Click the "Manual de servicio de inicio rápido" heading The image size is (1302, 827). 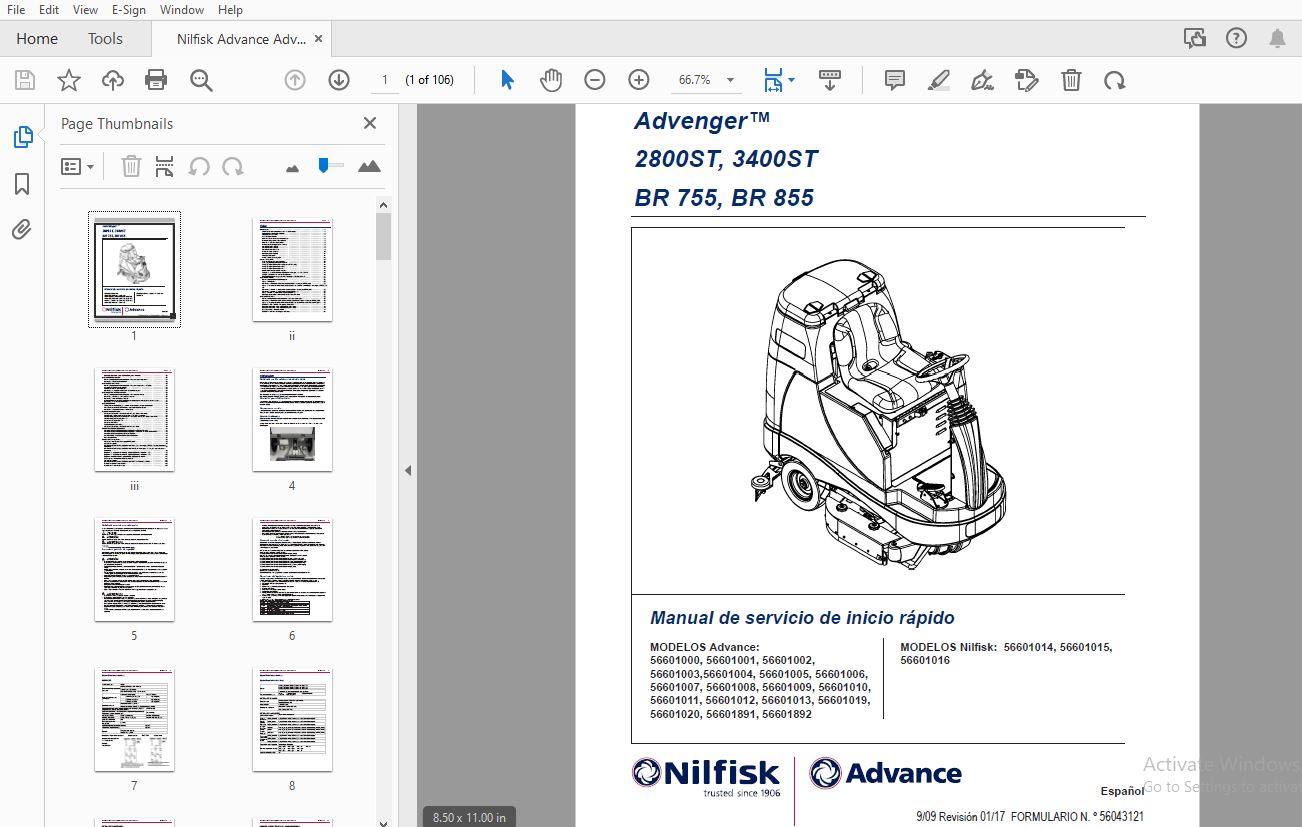[x=802, y=618]
